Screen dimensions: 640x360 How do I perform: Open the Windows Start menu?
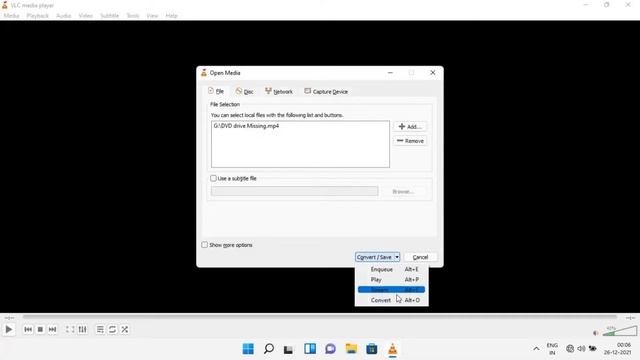248,349
